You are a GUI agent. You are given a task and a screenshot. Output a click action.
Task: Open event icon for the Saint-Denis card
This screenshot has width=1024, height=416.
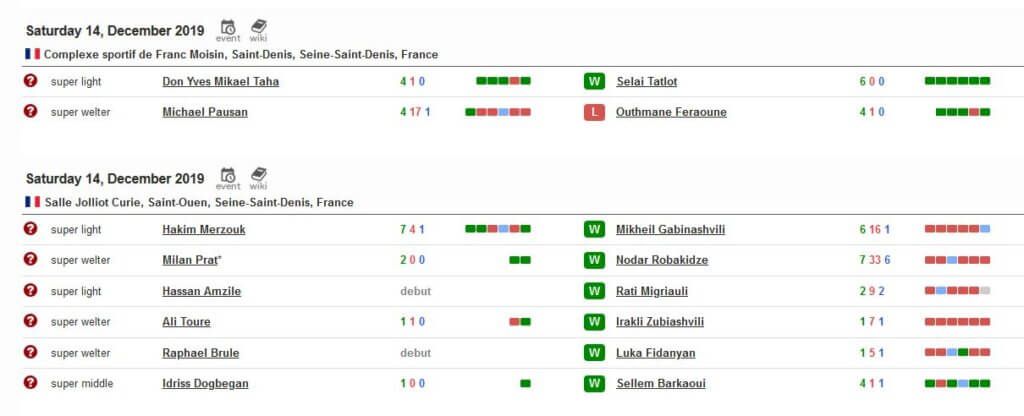(228, 31)
